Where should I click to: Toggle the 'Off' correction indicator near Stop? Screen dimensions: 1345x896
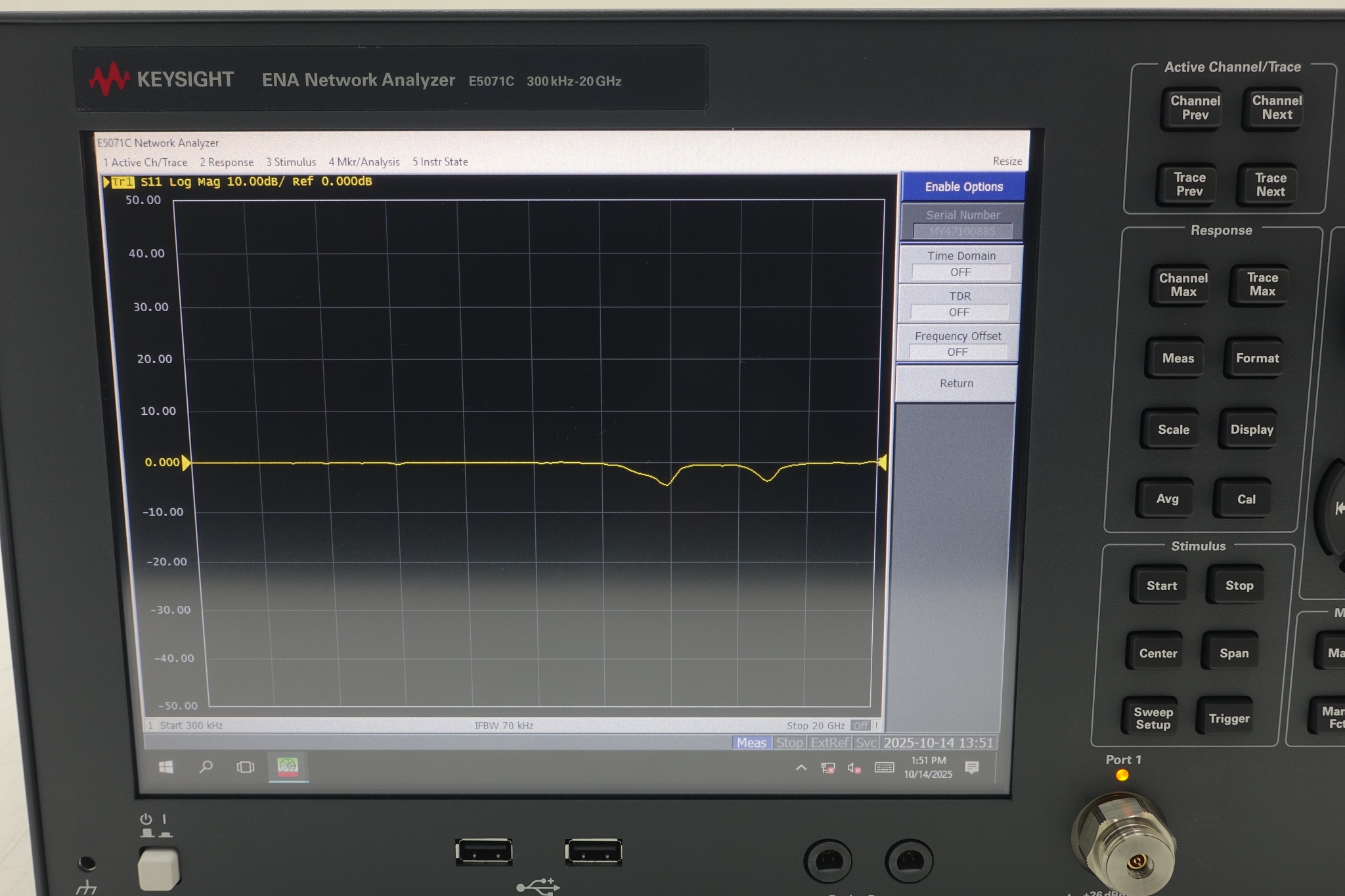click(x=862, y=725)
